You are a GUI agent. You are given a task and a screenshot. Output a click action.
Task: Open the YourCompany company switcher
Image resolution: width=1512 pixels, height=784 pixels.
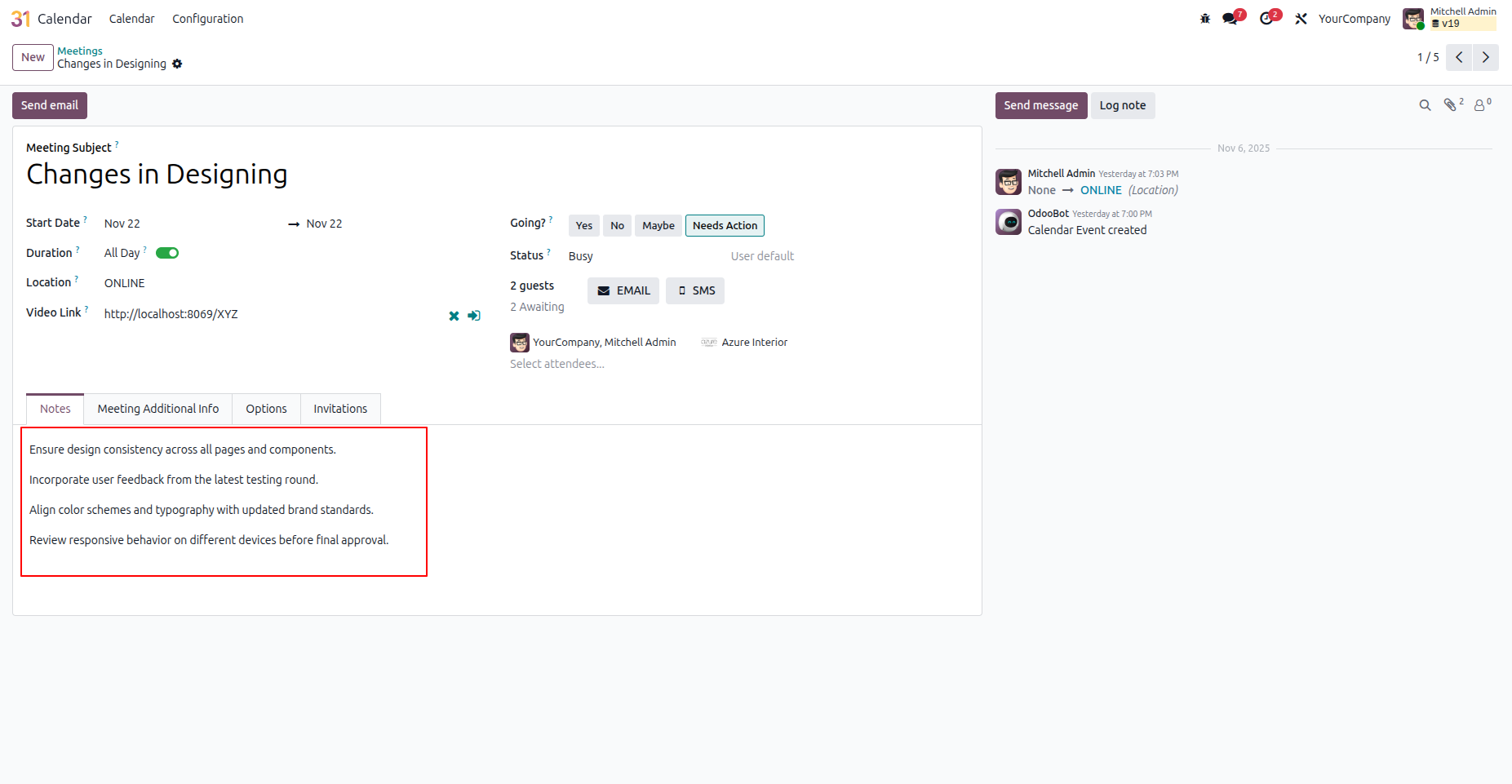click(1354, 19)
